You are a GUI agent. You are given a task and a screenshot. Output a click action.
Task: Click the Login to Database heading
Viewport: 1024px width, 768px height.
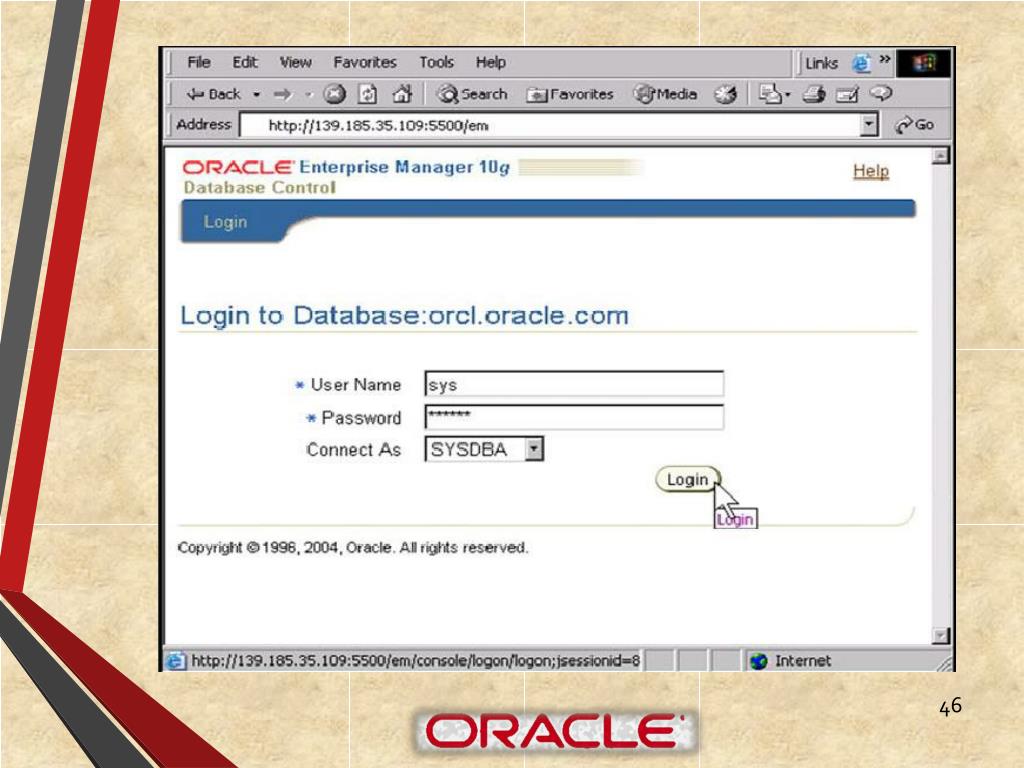point(404,315)
